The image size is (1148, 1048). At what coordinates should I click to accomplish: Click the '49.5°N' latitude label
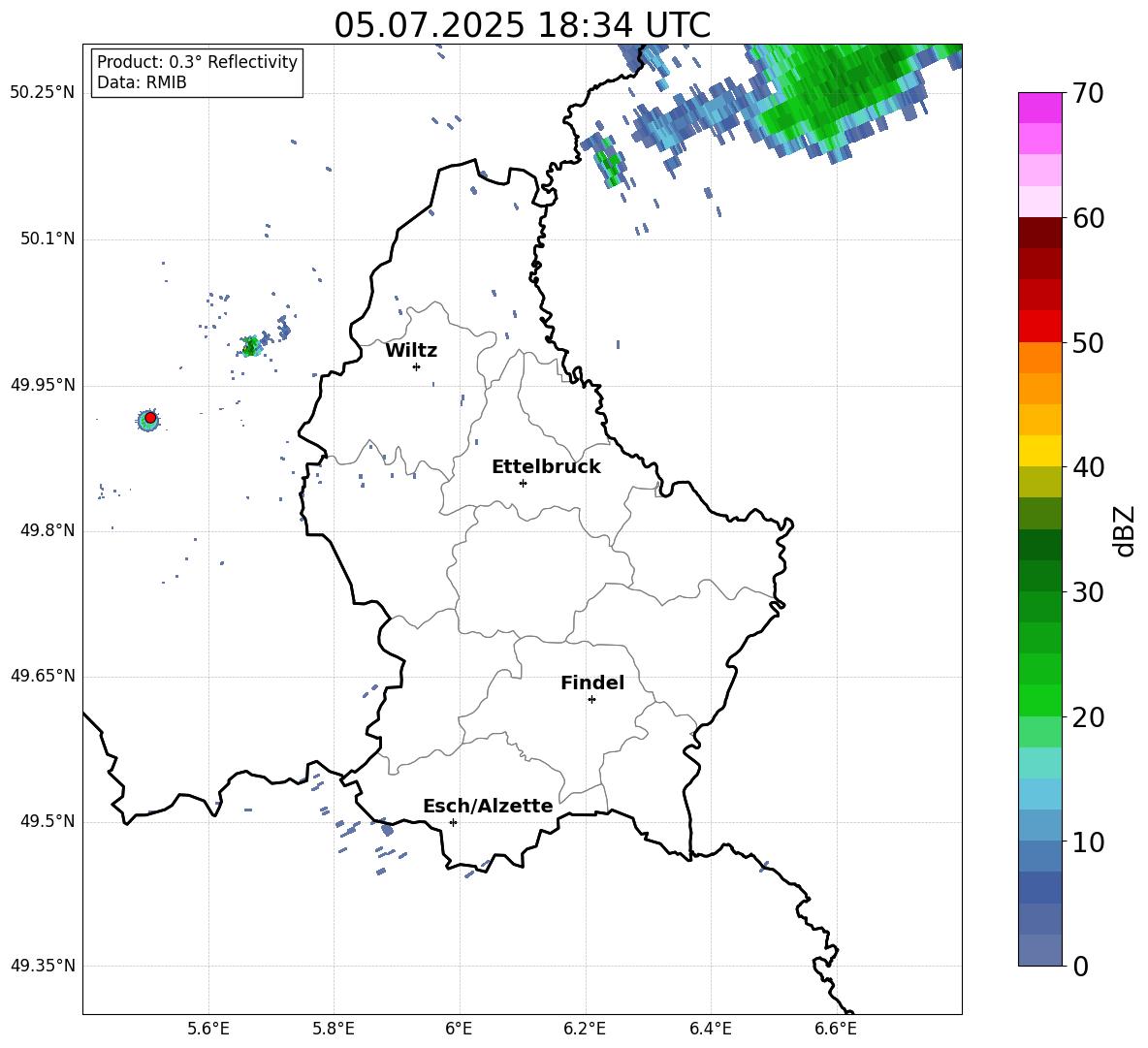coord(48,821)
